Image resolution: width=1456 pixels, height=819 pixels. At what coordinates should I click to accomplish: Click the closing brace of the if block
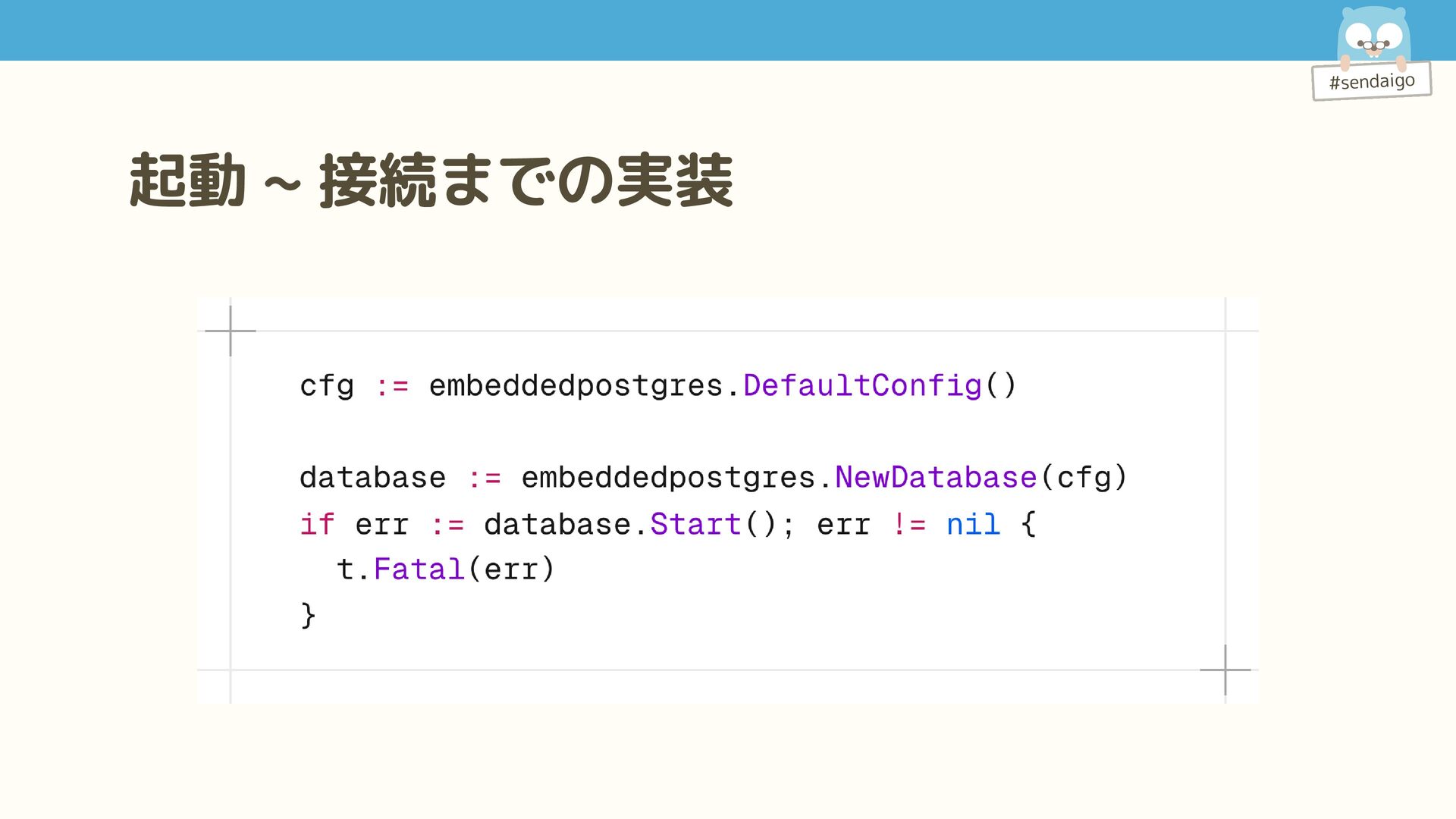click(x=308, y=615)
